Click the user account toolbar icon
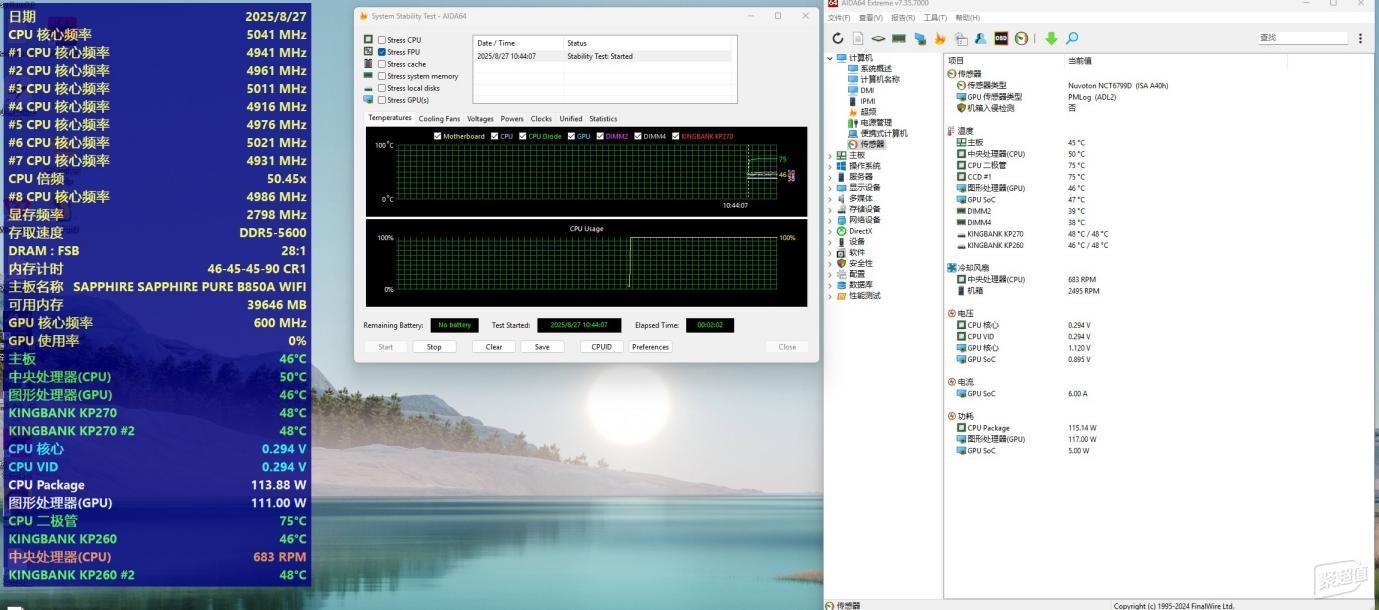Viewport: 1379px width, 610px height. point(980,38)
